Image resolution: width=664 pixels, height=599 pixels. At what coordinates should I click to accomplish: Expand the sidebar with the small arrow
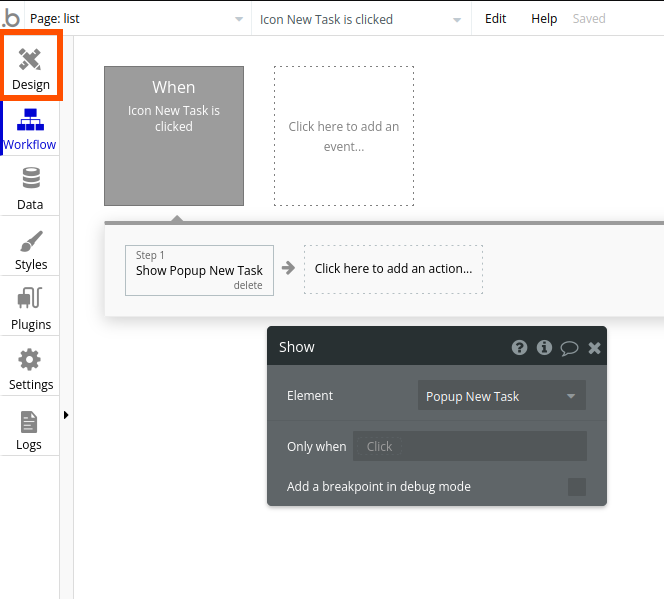pos(66,415)
